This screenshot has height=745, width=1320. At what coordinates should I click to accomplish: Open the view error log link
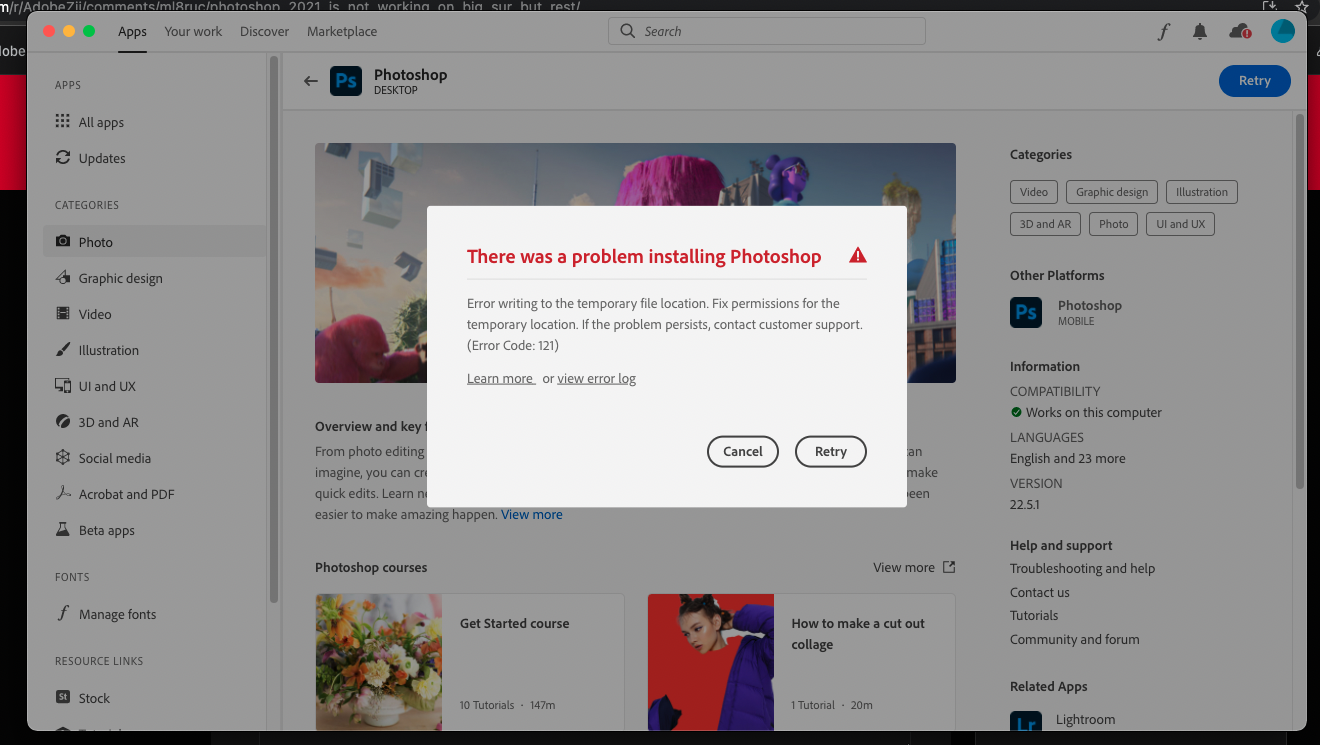(596, 378)
